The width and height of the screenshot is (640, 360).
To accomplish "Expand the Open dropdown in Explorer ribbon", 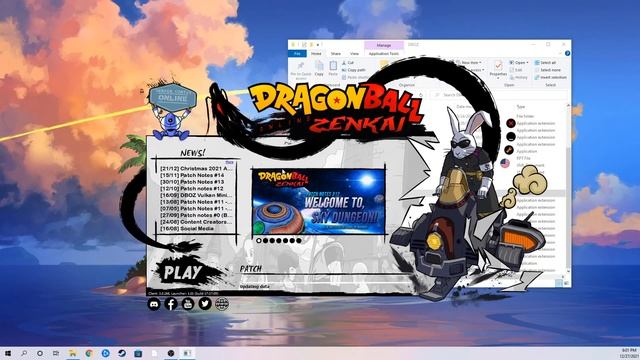I will point(519,62).
